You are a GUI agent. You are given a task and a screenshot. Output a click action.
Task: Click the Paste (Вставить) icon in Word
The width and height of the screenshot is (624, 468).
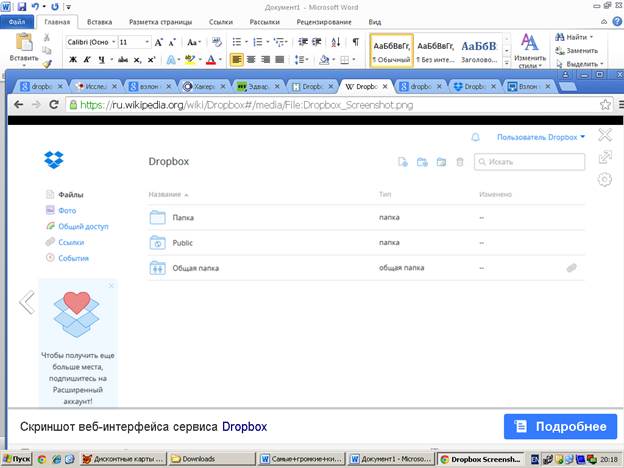point(24,42)
